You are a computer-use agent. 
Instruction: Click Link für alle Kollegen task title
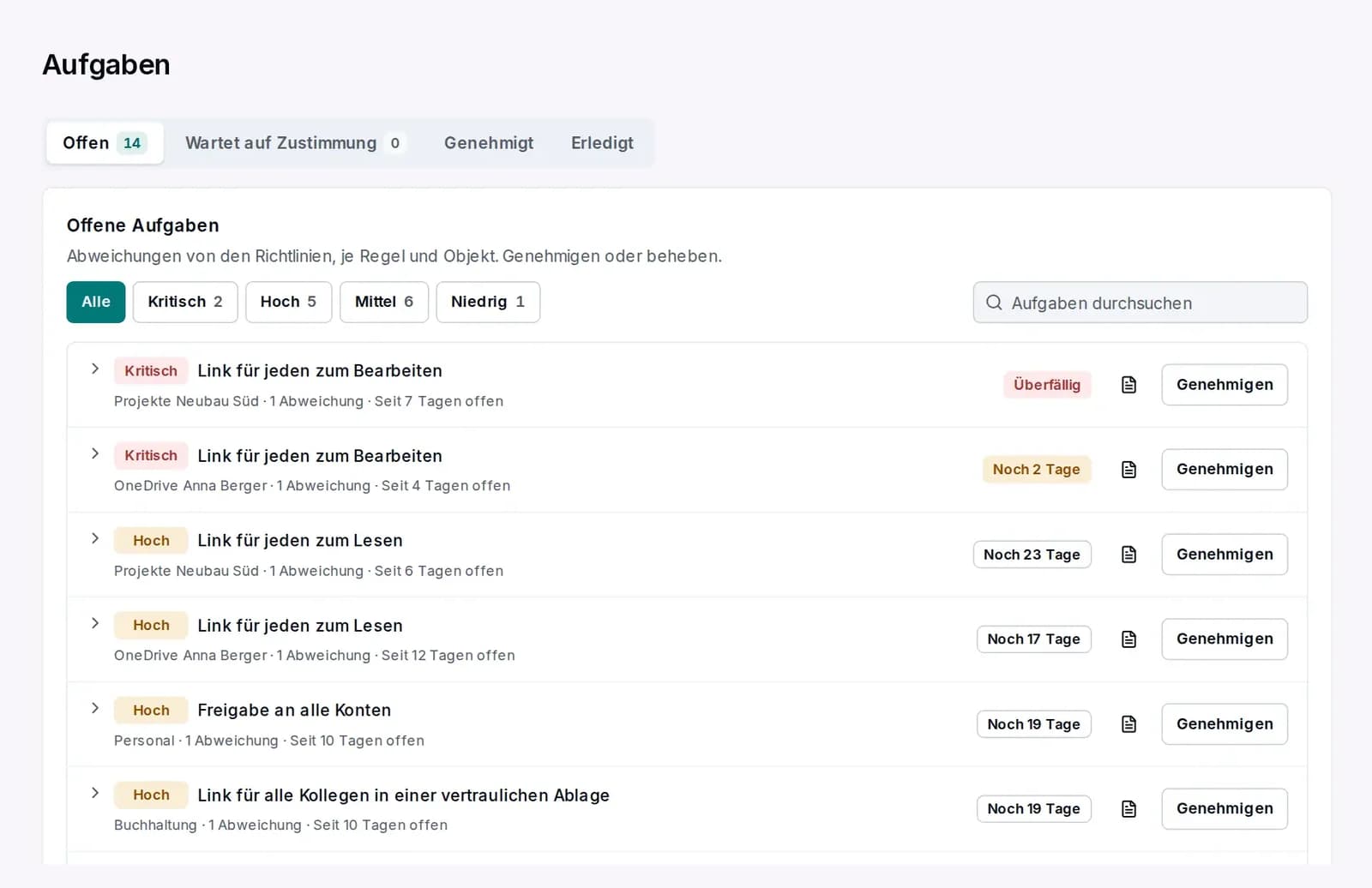tap(403, 795)
